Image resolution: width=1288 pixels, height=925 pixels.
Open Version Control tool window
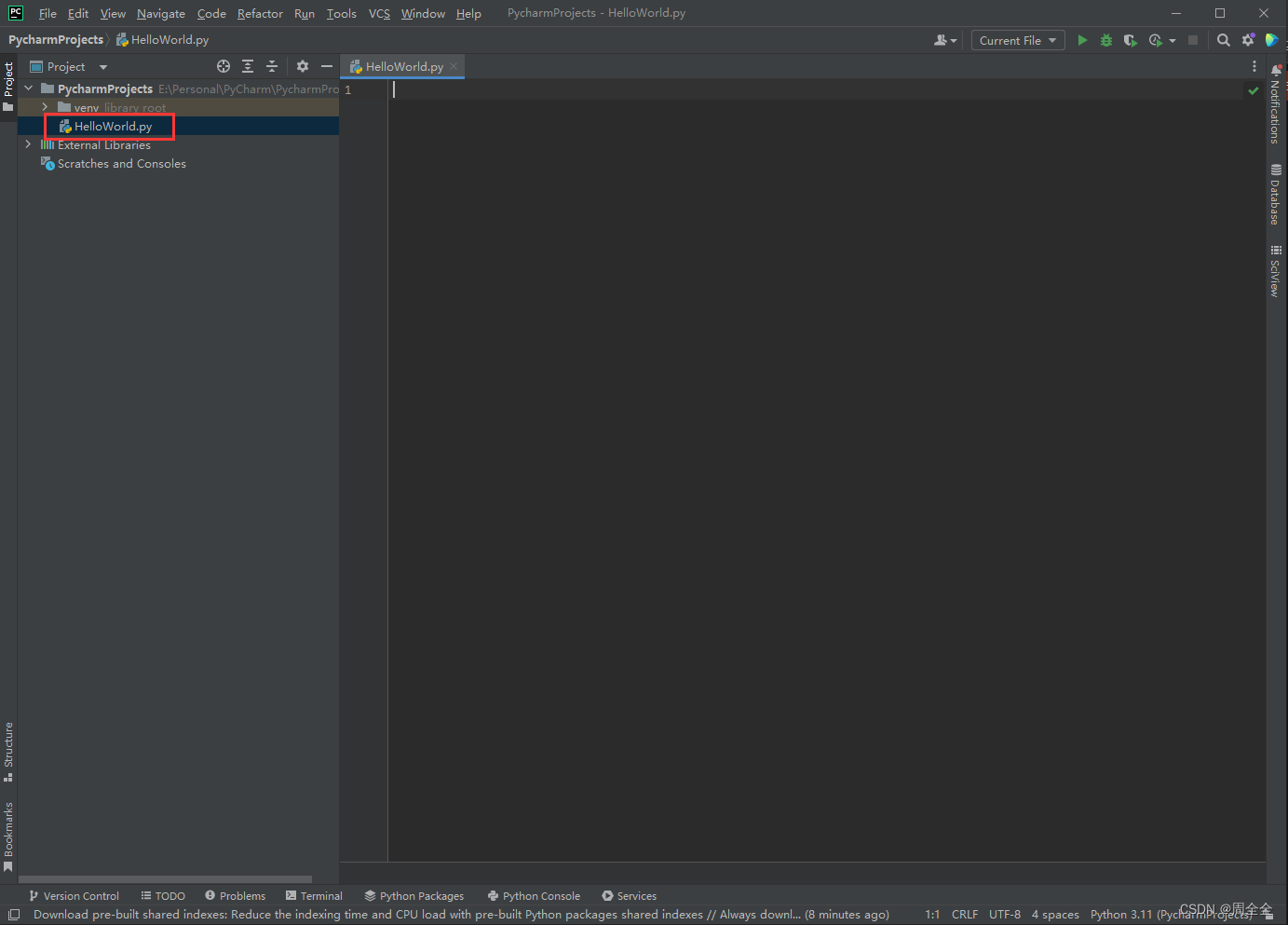[75, 896]
